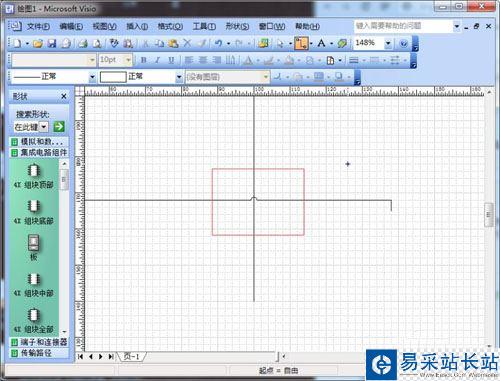500x381 pixels.
Task: Open the Undo history dropdown arrow
Action: tap(228, 43)
